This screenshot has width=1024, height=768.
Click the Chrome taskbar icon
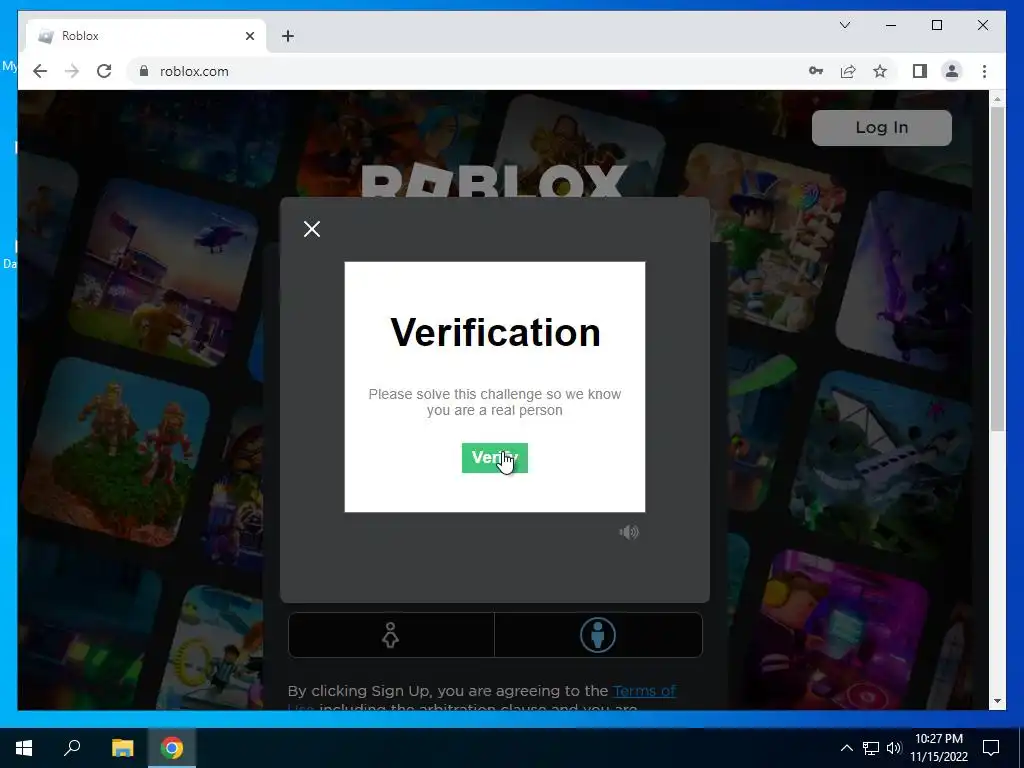click(x=172, y=748)
